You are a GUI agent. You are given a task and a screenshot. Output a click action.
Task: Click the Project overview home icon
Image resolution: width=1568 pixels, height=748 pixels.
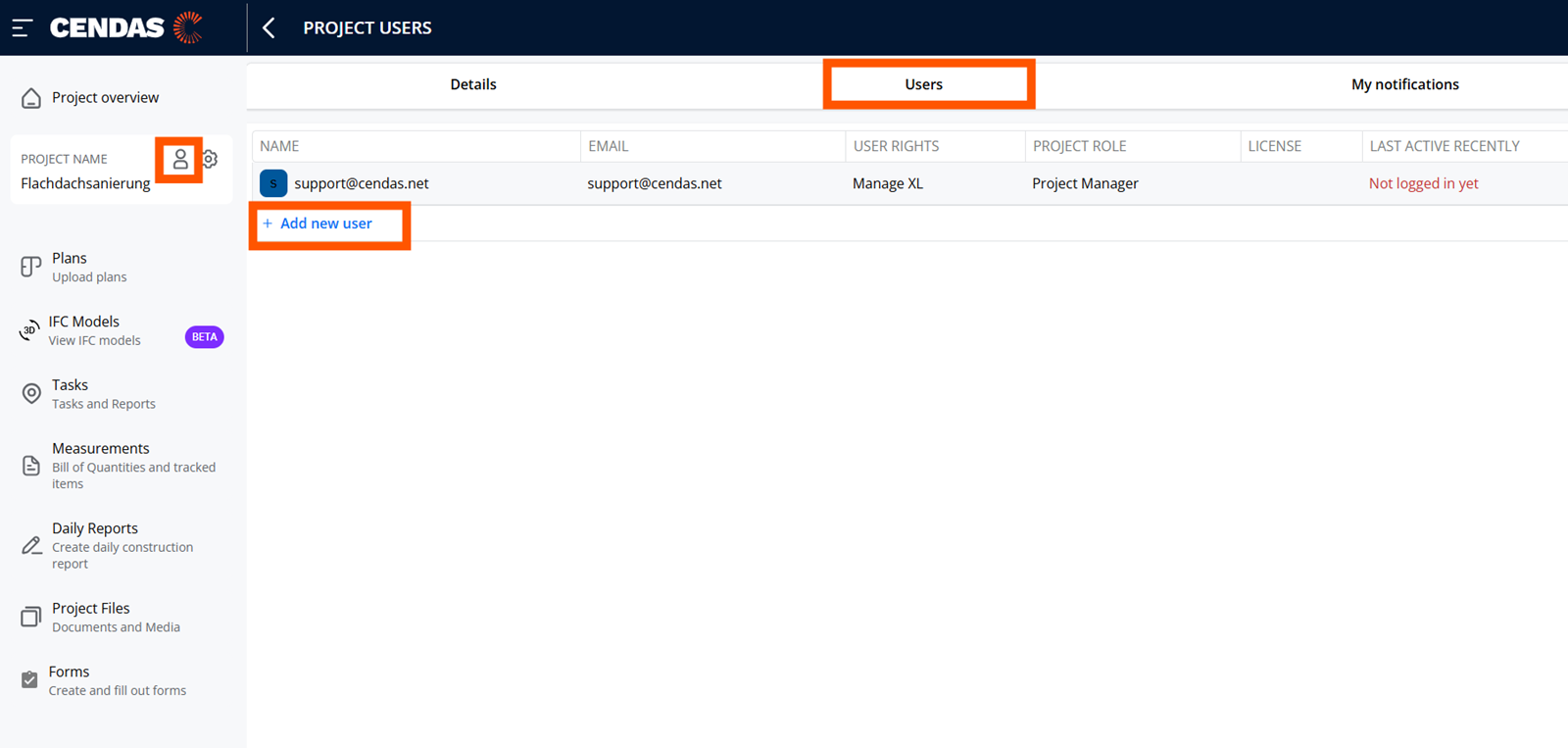[31, 98]
